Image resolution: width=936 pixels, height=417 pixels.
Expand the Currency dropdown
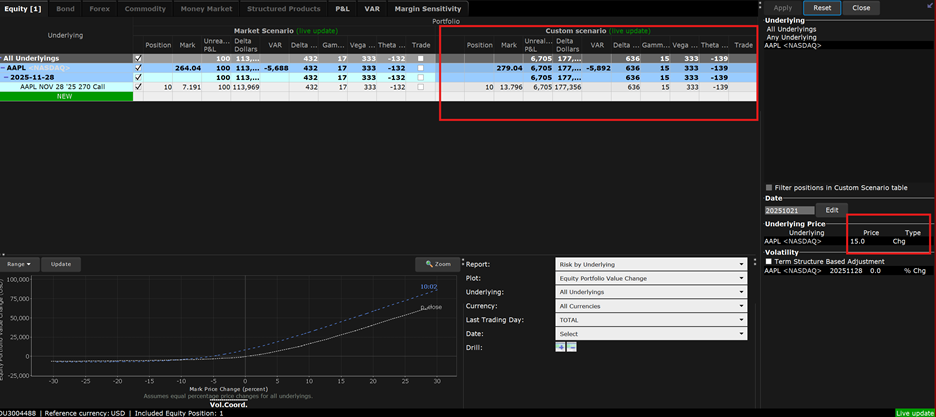coord(651,306)
